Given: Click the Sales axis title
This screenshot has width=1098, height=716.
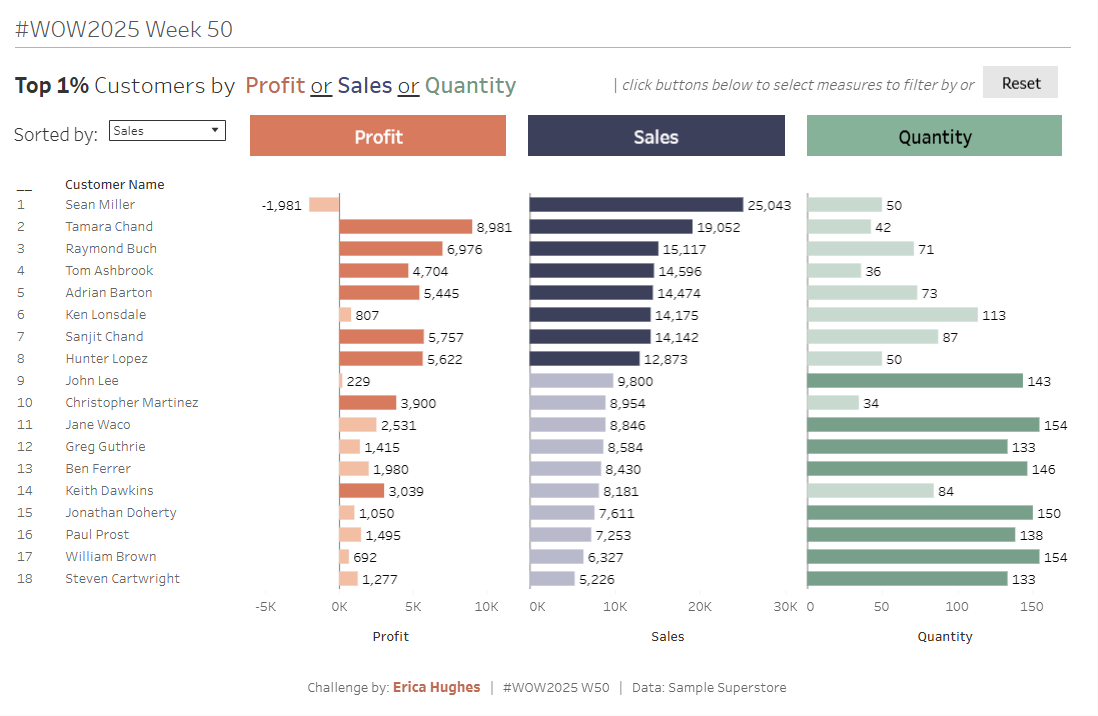Looking at the screenshot, I should pos(668,636).
